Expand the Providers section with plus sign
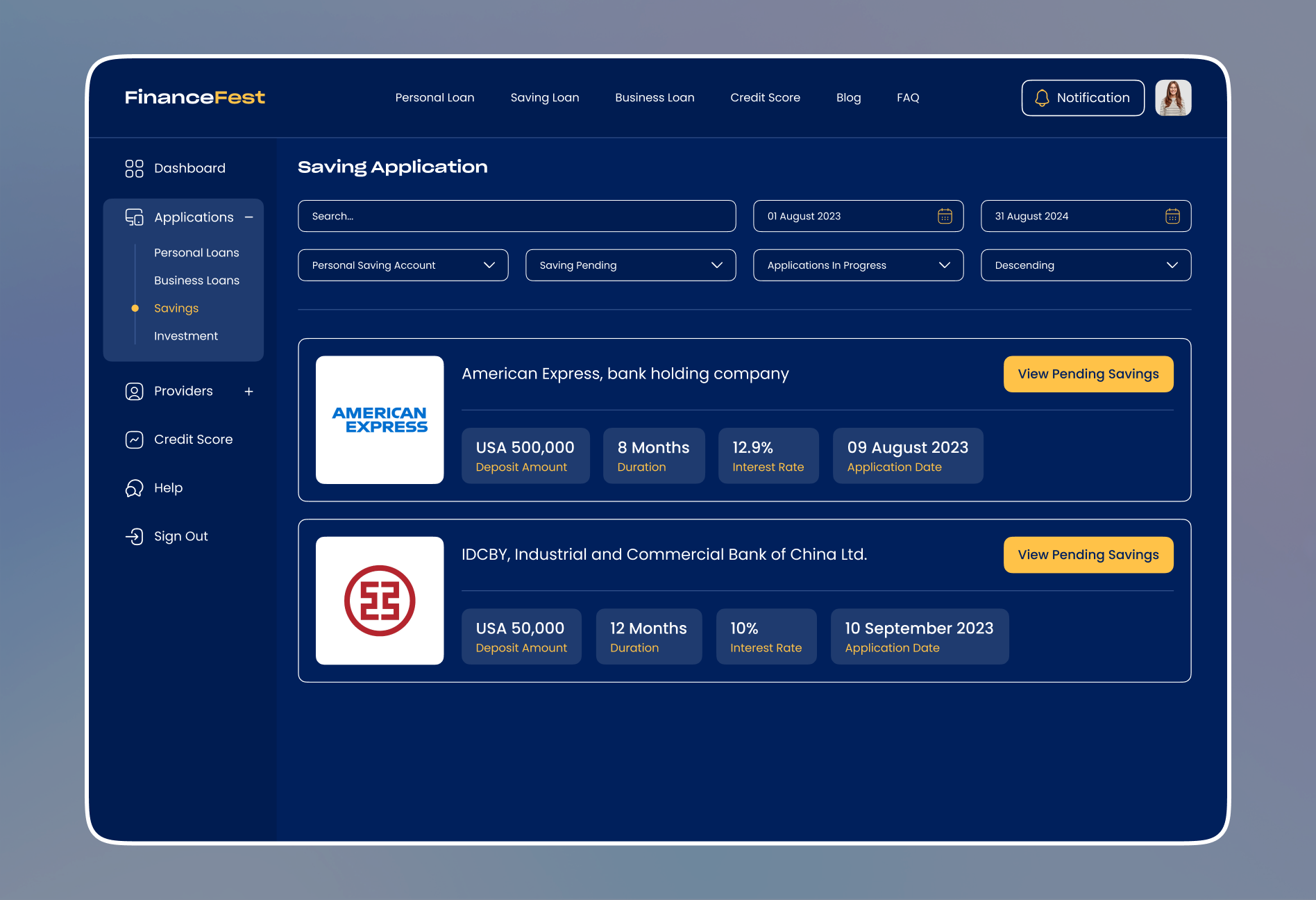Viewport: 1316px width, 900px height. tap(249, 392)
